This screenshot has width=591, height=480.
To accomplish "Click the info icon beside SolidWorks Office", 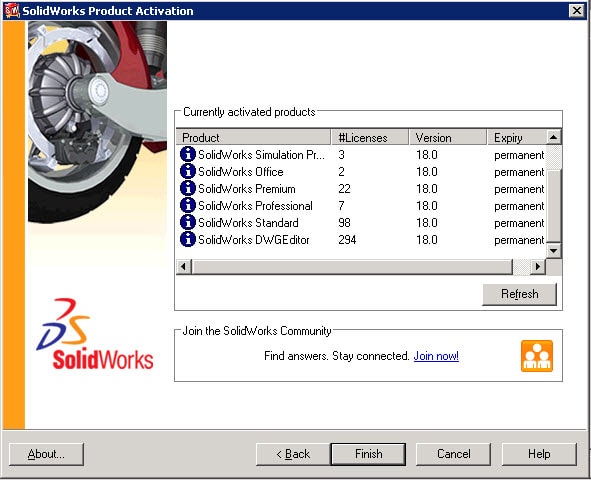I will pos(188,171).
